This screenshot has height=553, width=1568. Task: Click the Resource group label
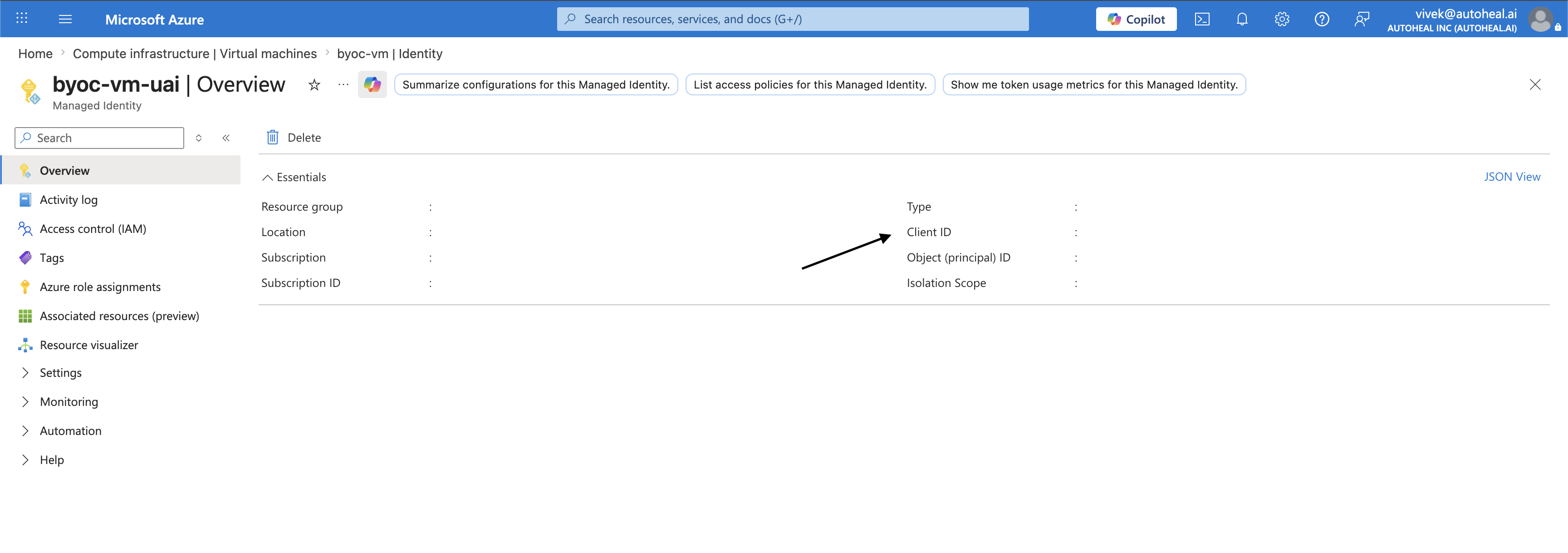pos(302,207)
